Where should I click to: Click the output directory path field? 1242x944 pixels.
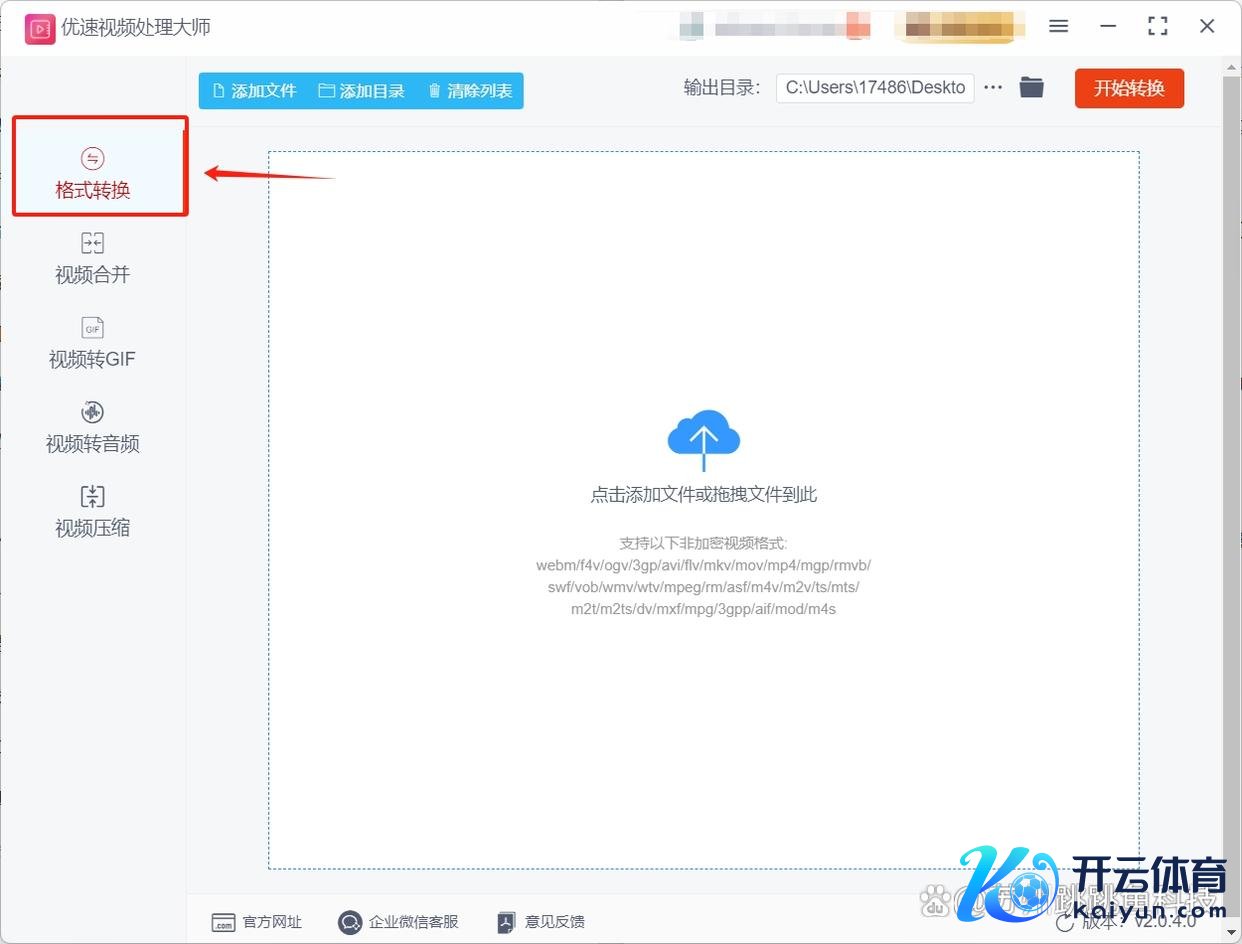pyautogui.click(x=874, y=88)
